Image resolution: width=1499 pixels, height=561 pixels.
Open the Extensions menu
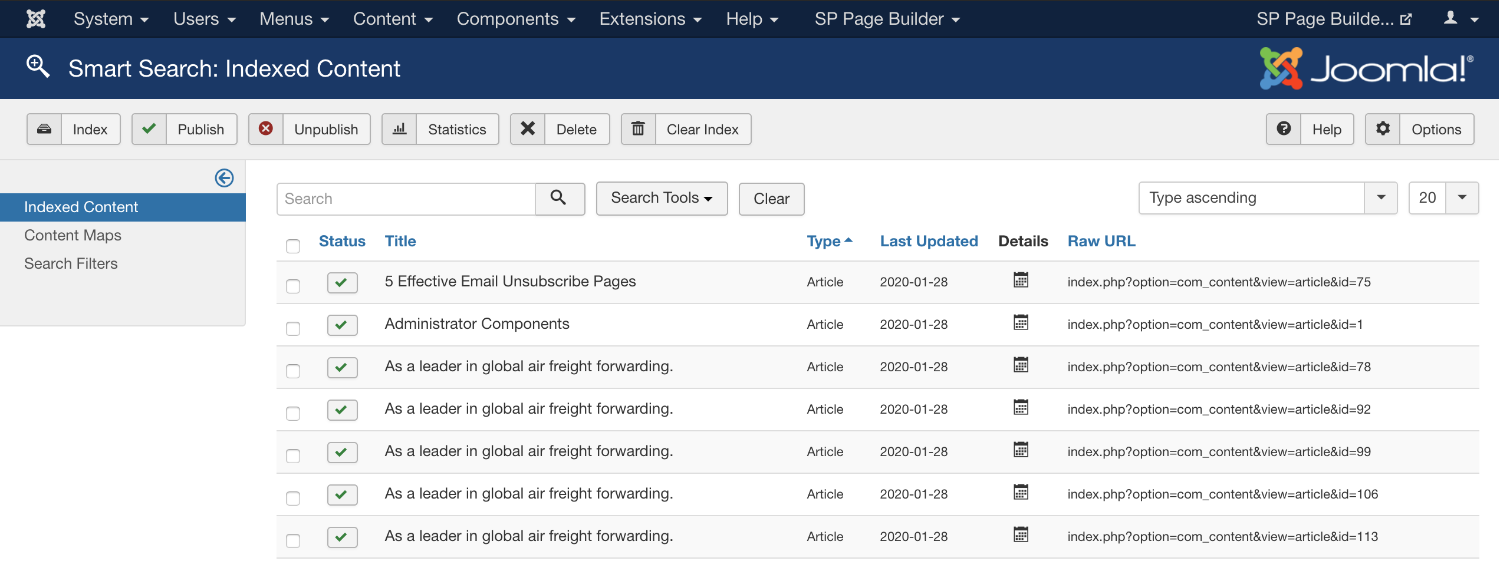click(x=650, y=19)
